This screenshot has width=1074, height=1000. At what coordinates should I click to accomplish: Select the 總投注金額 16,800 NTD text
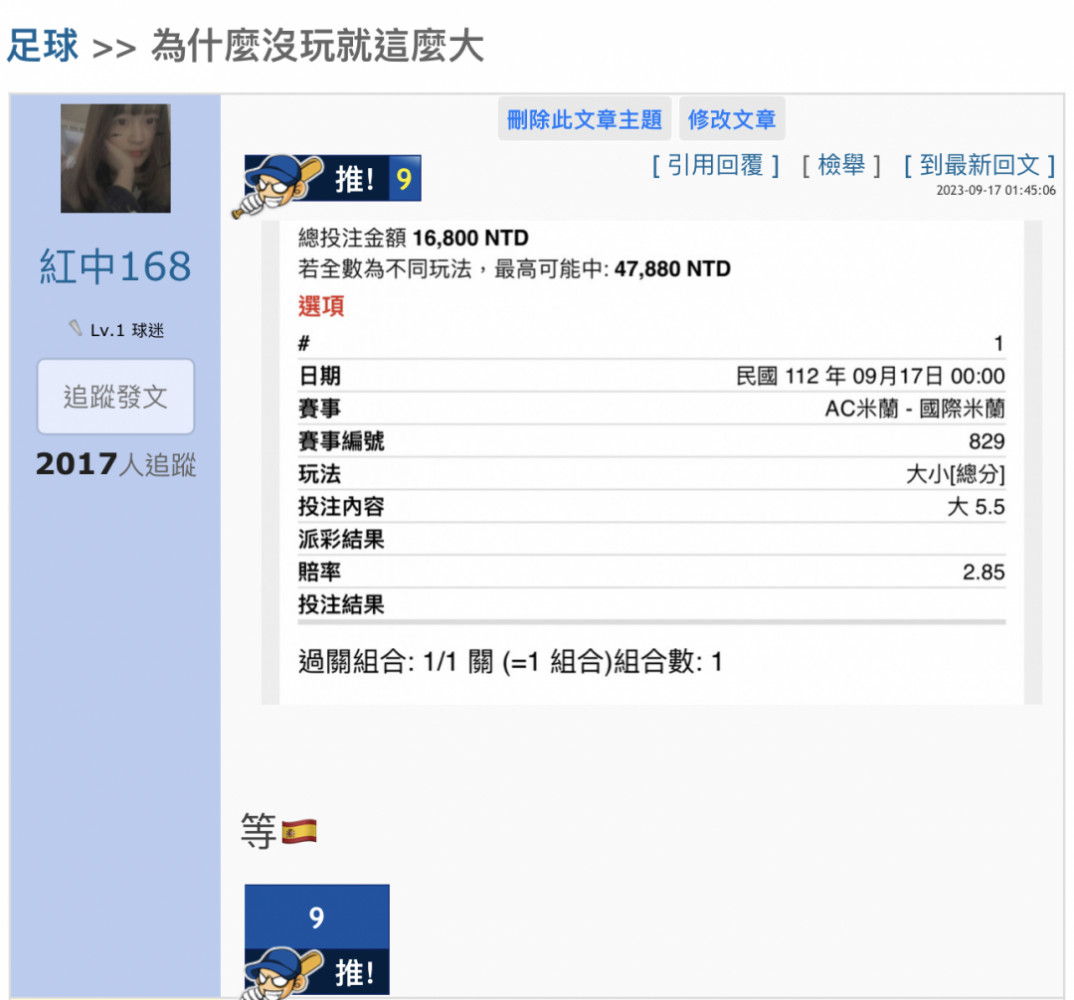point(413,238)
